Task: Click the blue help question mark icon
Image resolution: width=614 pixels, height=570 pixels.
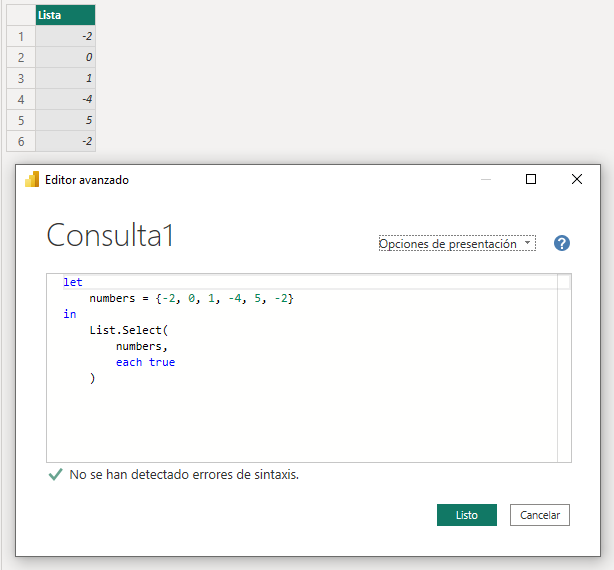Action: pyautogui.click(x=561, y=243)
